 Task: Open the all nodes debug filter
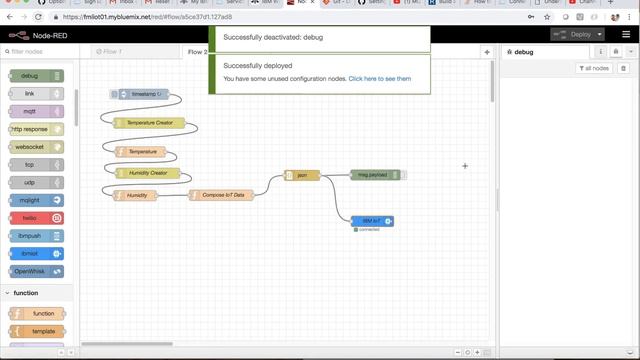coord(594,68)
